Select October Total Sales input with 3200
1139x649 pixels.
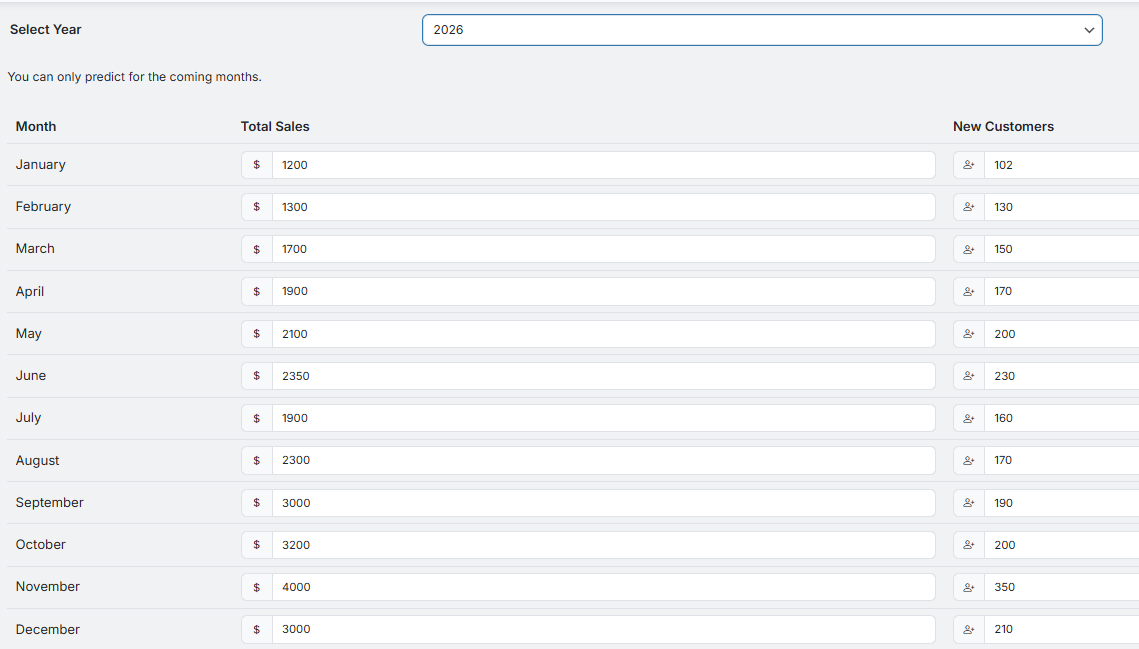point(603,545)
